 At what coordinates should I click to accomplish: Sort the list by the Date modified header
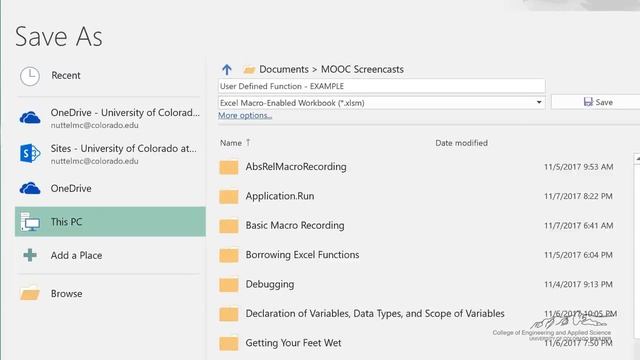461,143
